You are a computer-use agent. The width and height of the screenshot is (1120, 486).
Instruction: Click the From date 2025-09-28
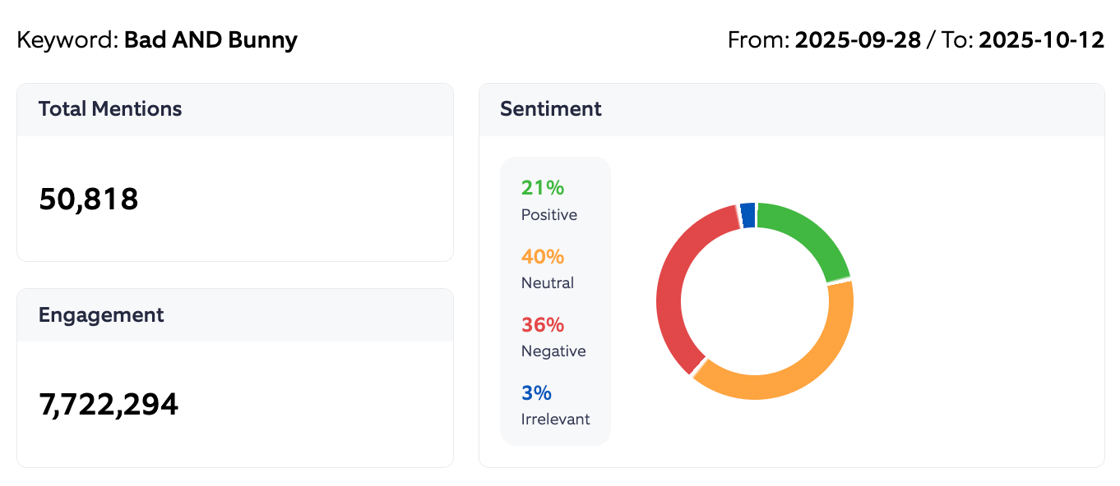858,41
